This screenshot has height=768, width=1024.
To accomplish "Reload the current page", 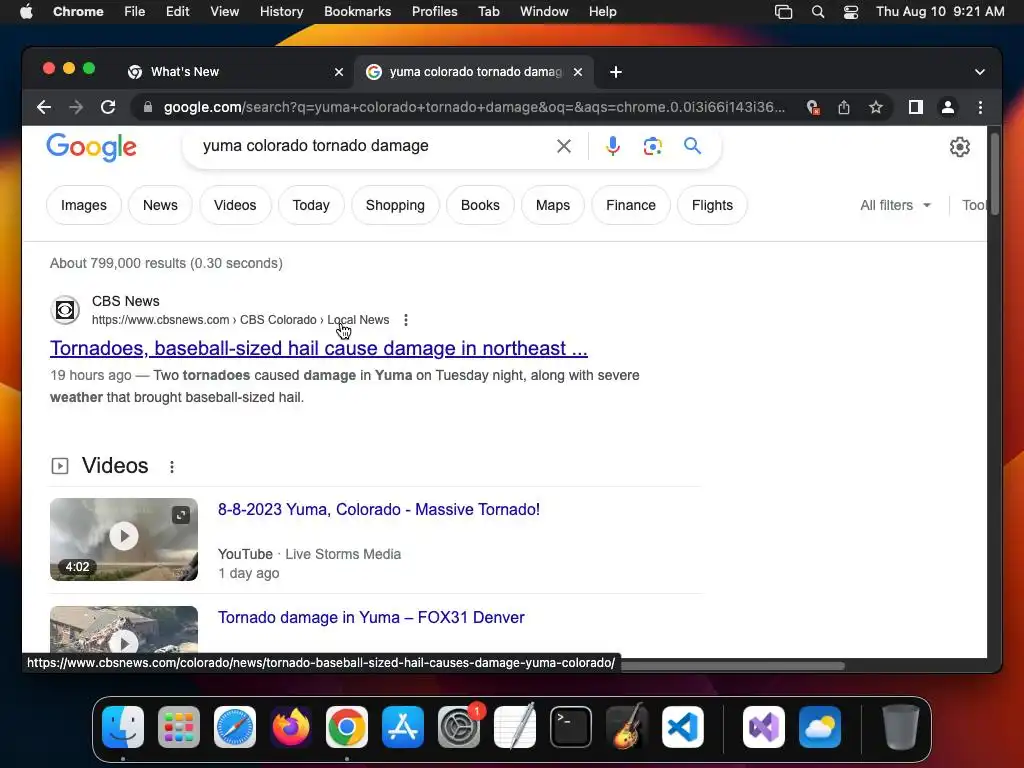I will pos(108,107).
